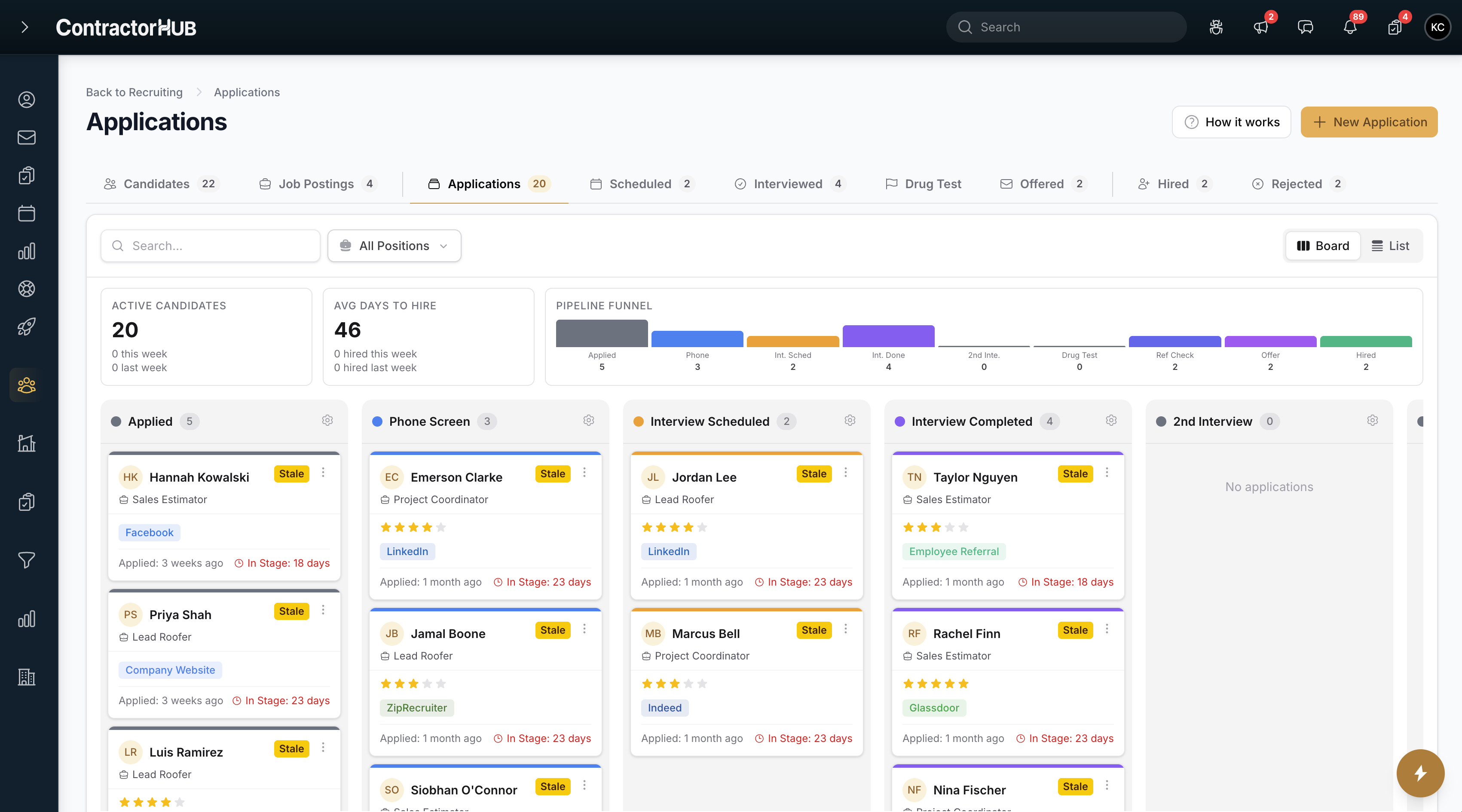Open Luis Ramirez card options menu

323,747
